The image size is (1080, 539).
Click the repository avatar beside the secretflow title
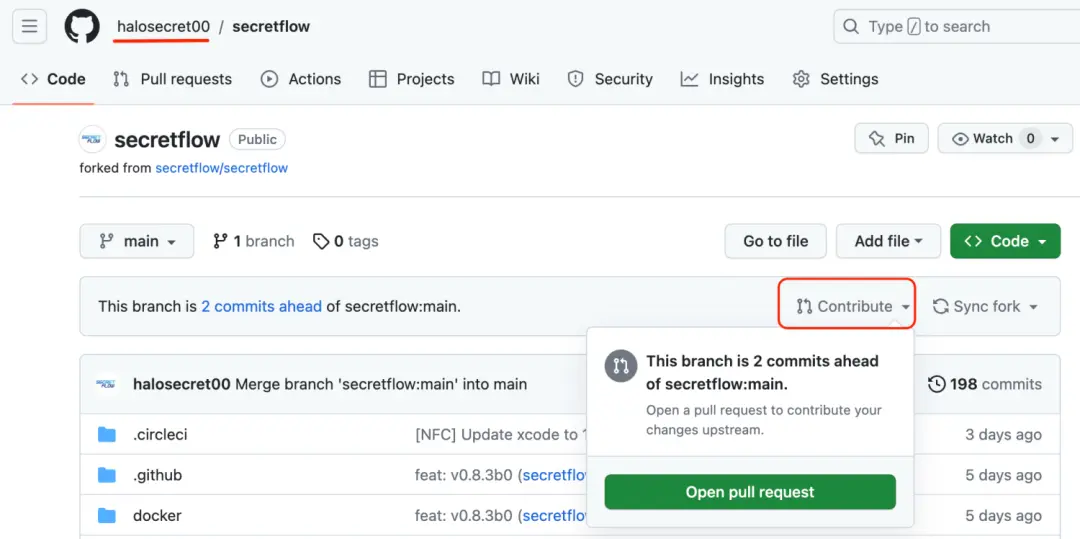92,139
